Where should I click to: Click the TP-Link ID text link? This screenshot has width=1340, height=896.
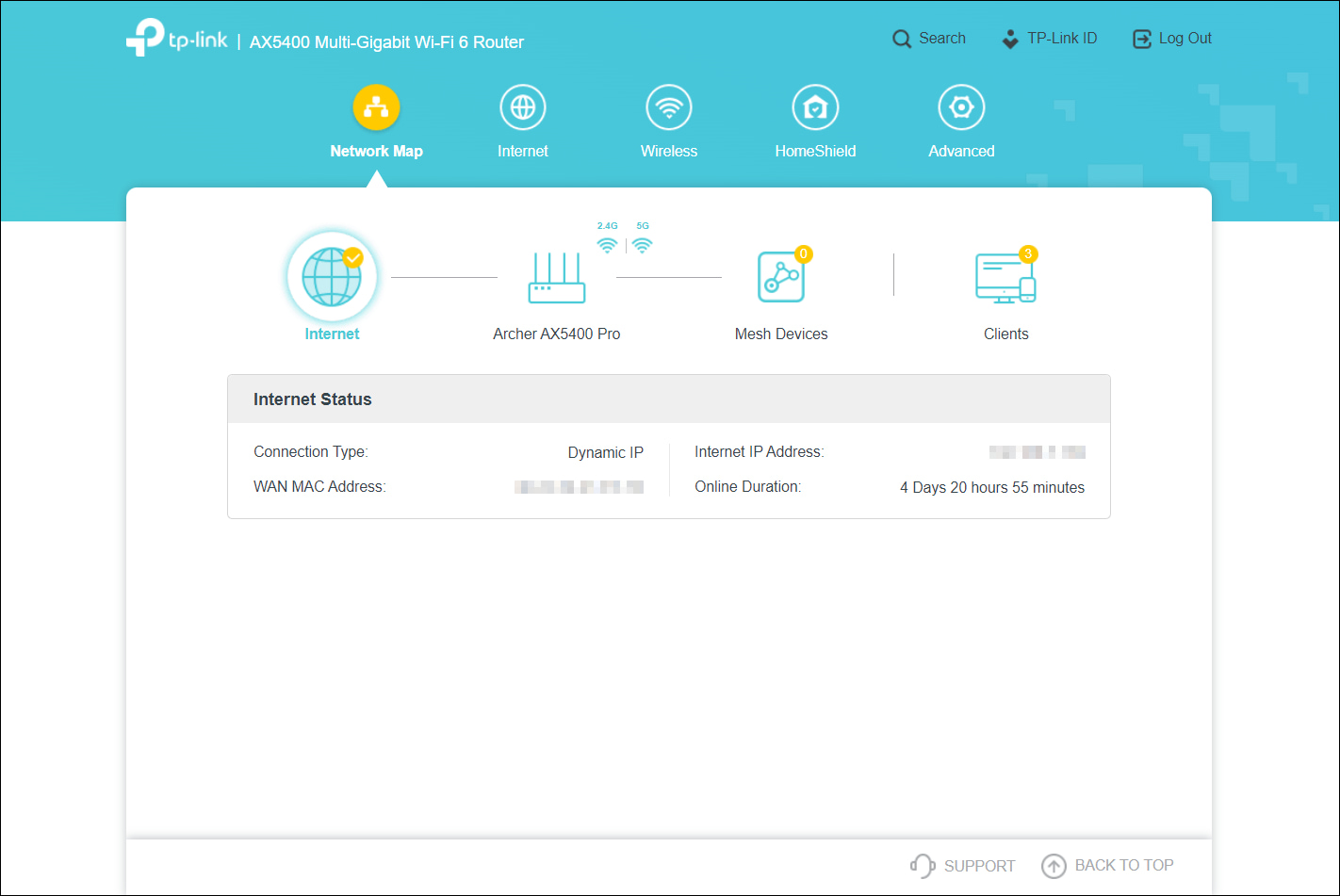click(x=1062, y=39)
